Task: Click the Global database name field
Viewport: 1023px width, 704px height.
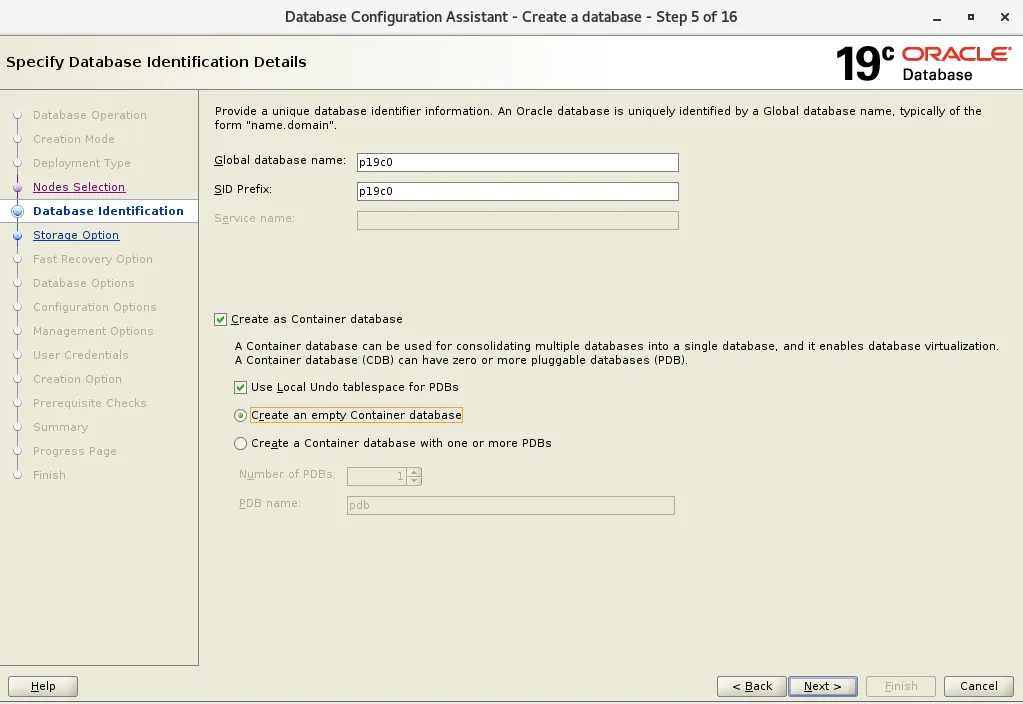Action: click(517, 161)
